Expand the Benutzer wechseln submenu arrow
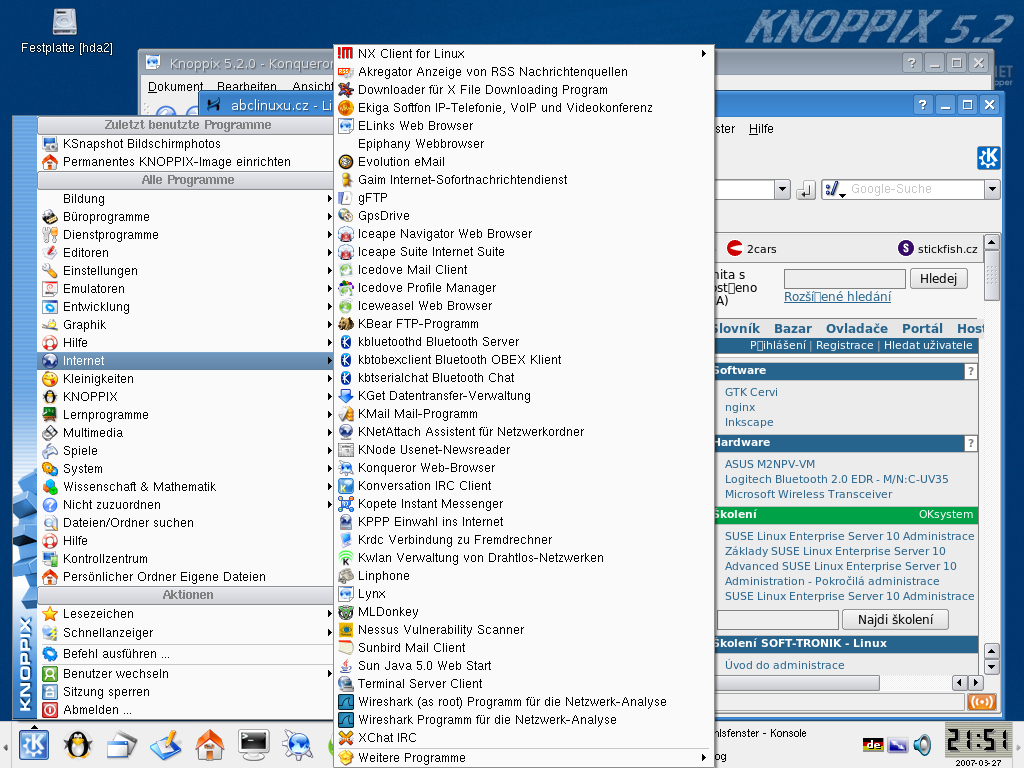This screenshot has height=768, width=1024. pos(330,674)
